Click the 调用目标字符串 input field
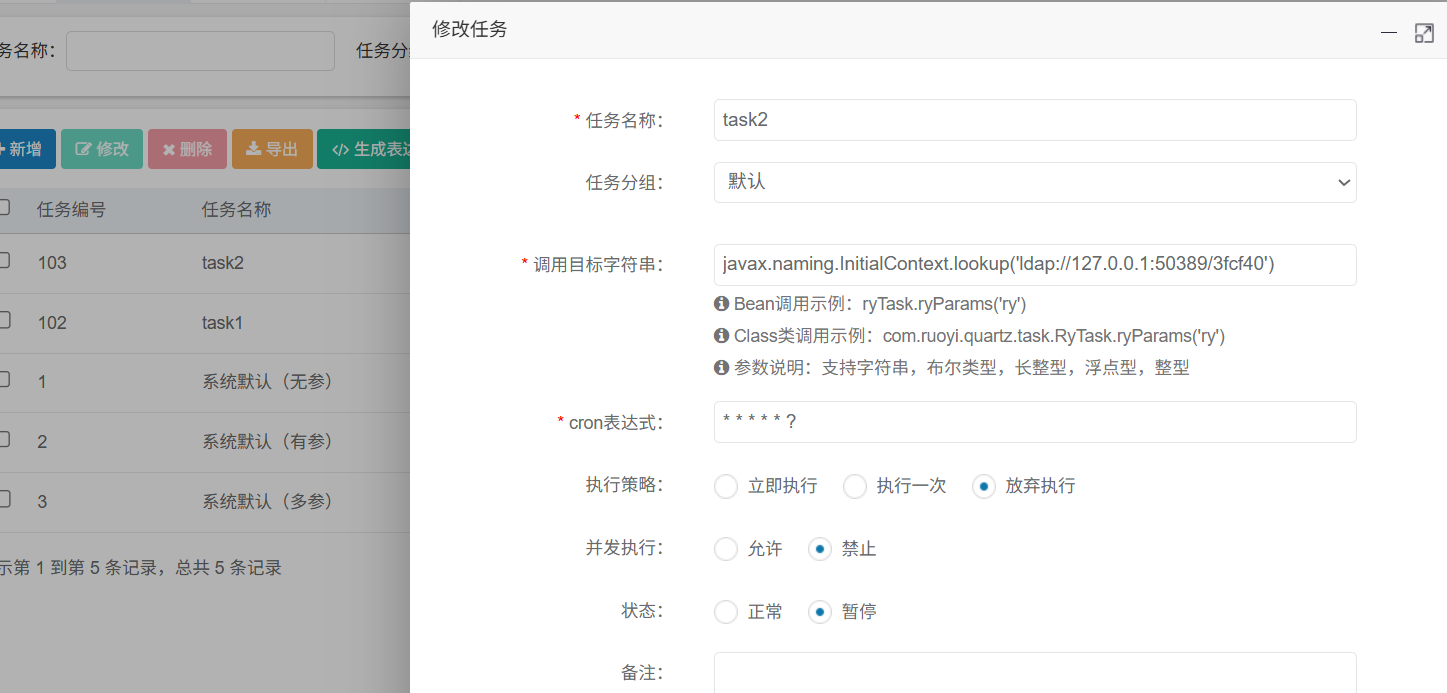Image resolution: width=1447 pixels, height=693 pixels. pyautogui.click(x=1035, y=265)
